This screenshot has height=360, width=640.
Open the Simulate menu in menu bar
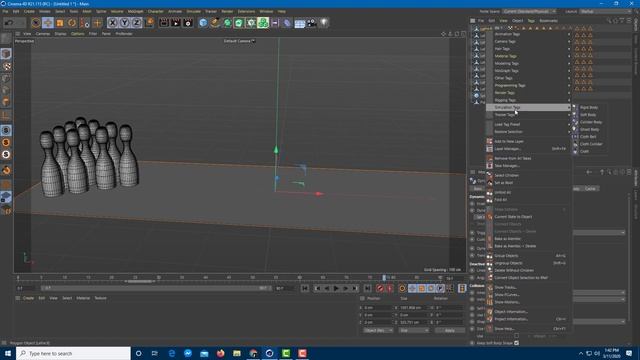pyautogui.click(x=194, y=11)
